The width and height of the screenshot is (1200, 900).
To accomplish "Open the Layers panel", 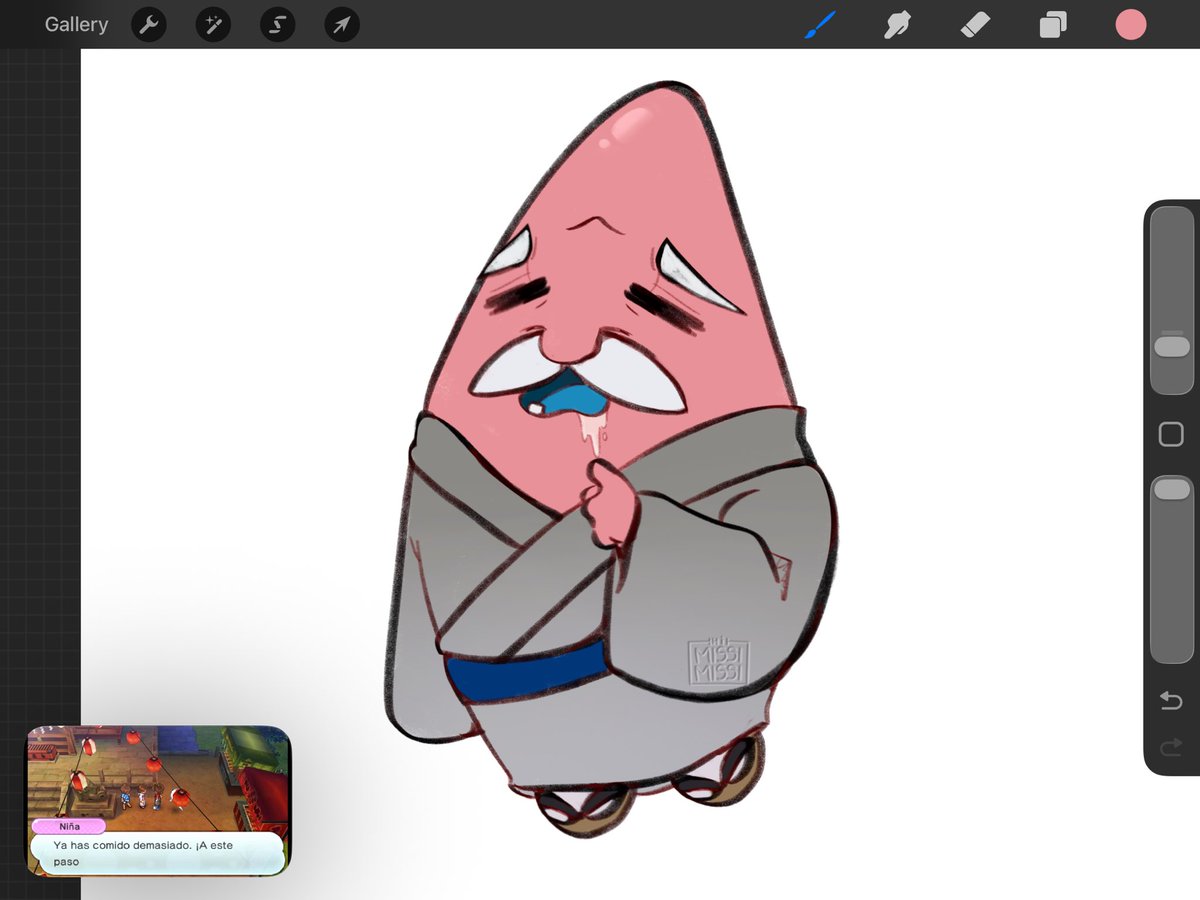I will [1053, 25].
